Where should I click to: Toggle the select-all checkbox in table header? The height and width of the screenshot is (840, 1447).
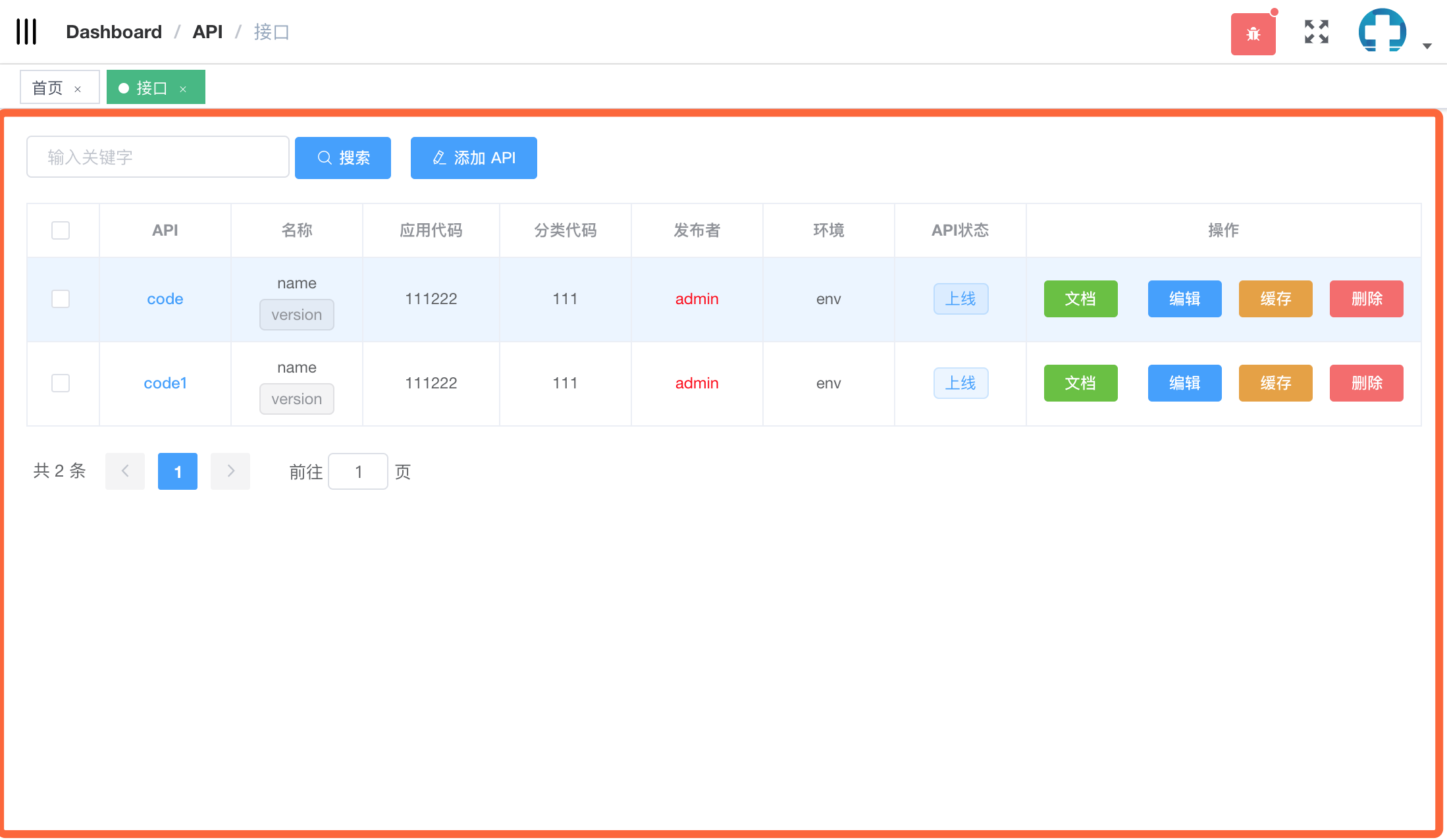click(61, 230)
